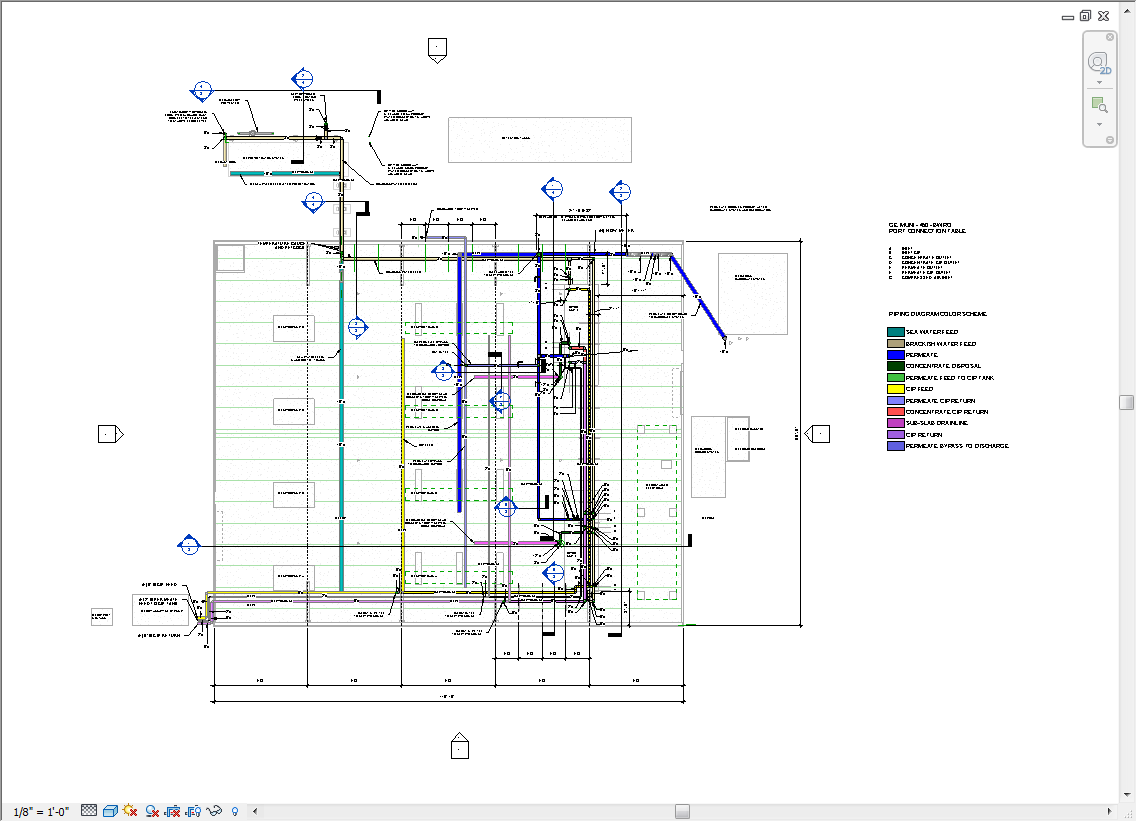Toggle the Reveal Hidden Elements lightbulb
Viewport: 1137px width, 822px height.
pos(234,811)
